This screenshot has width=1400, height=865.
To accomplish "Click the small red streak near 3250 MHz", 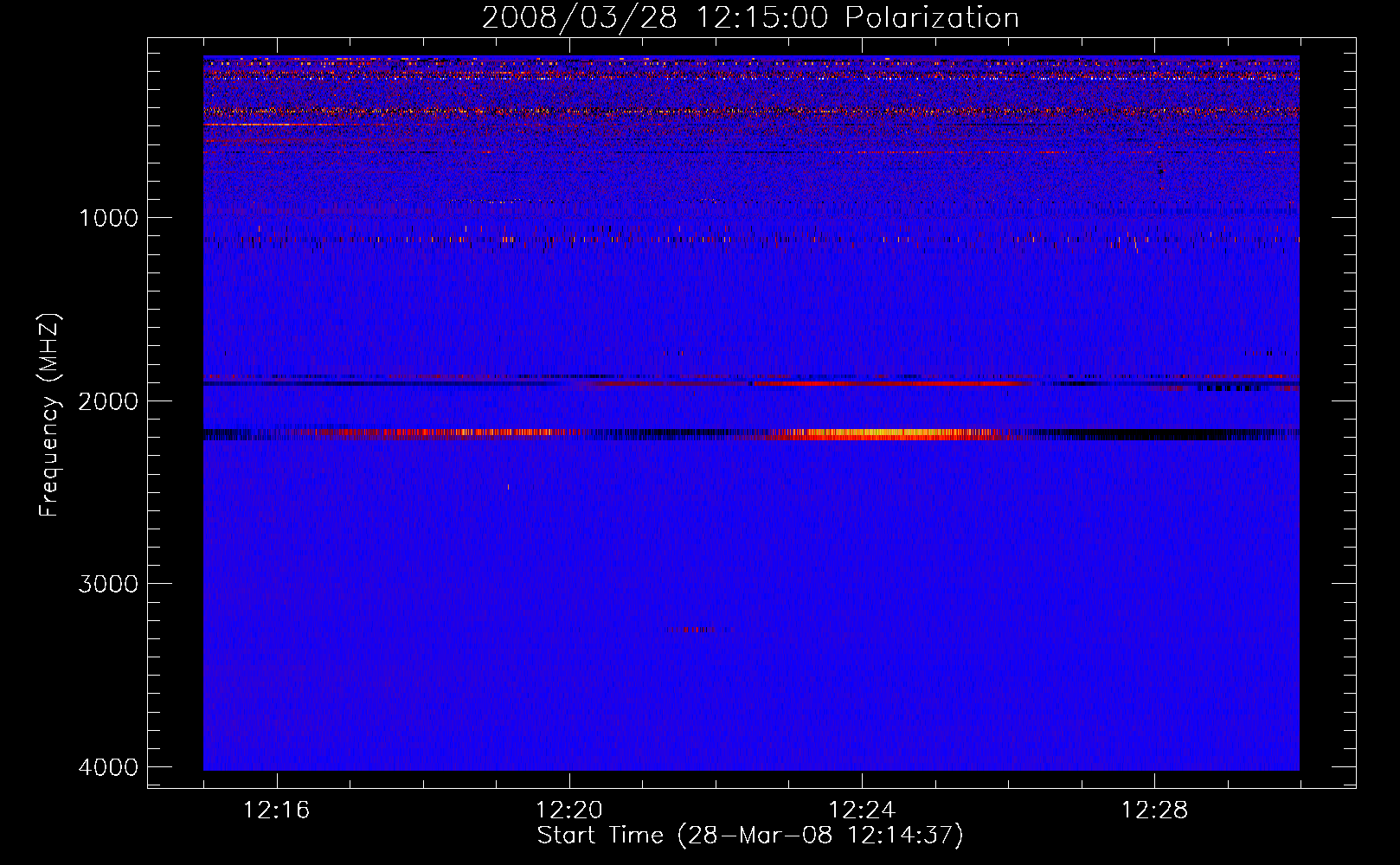I will tap(695, 630).
